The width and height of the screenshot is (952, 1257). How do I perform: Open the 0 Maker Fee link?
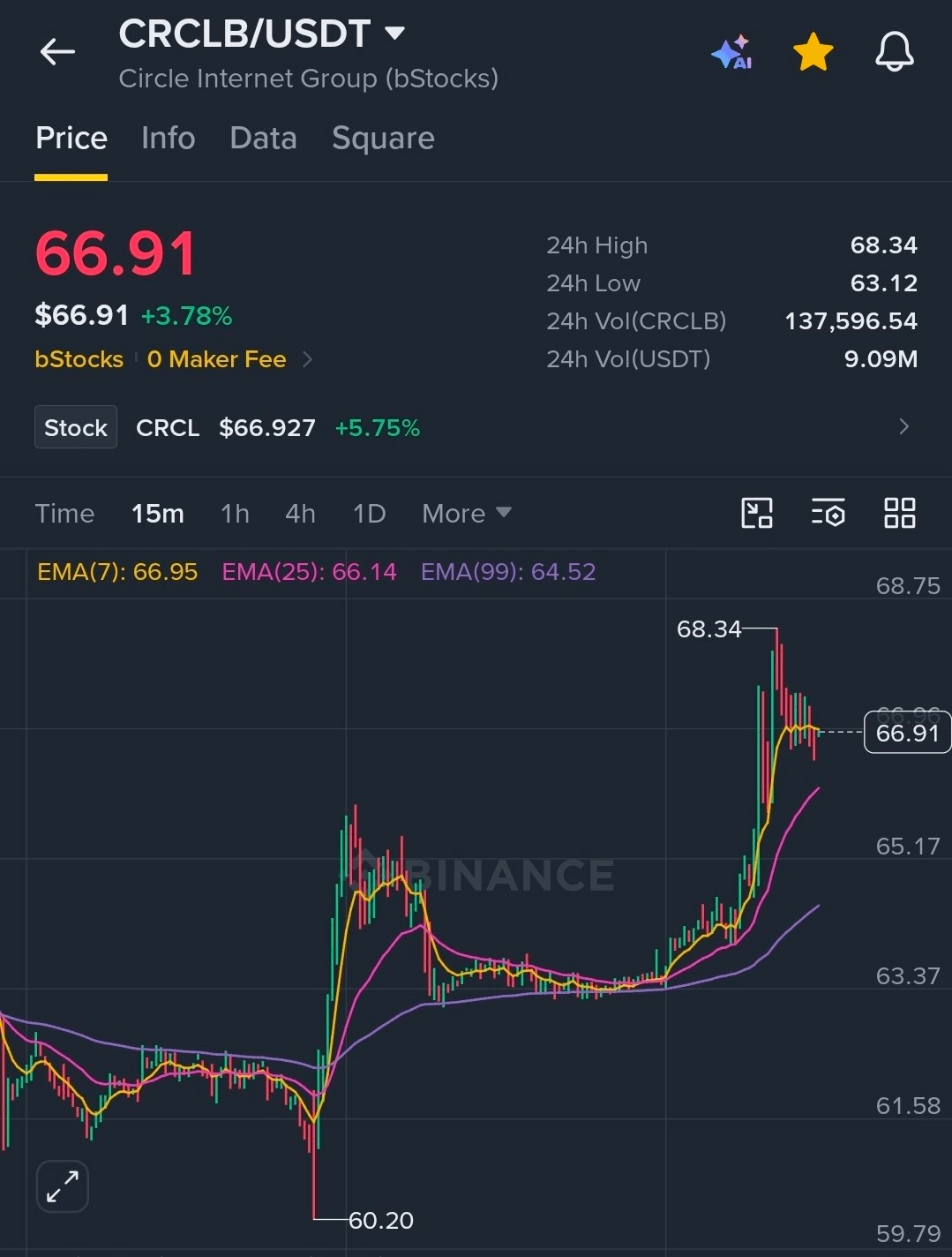coord(216,359)
